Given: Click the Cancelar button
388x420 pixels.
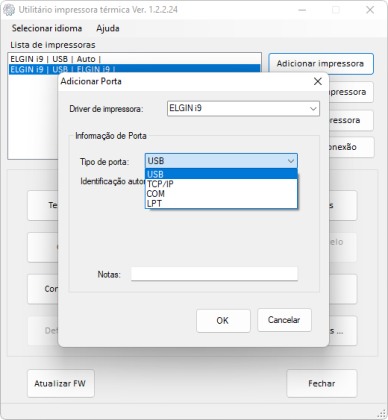Looking at the screenshot, I should [x=284, y=320].
